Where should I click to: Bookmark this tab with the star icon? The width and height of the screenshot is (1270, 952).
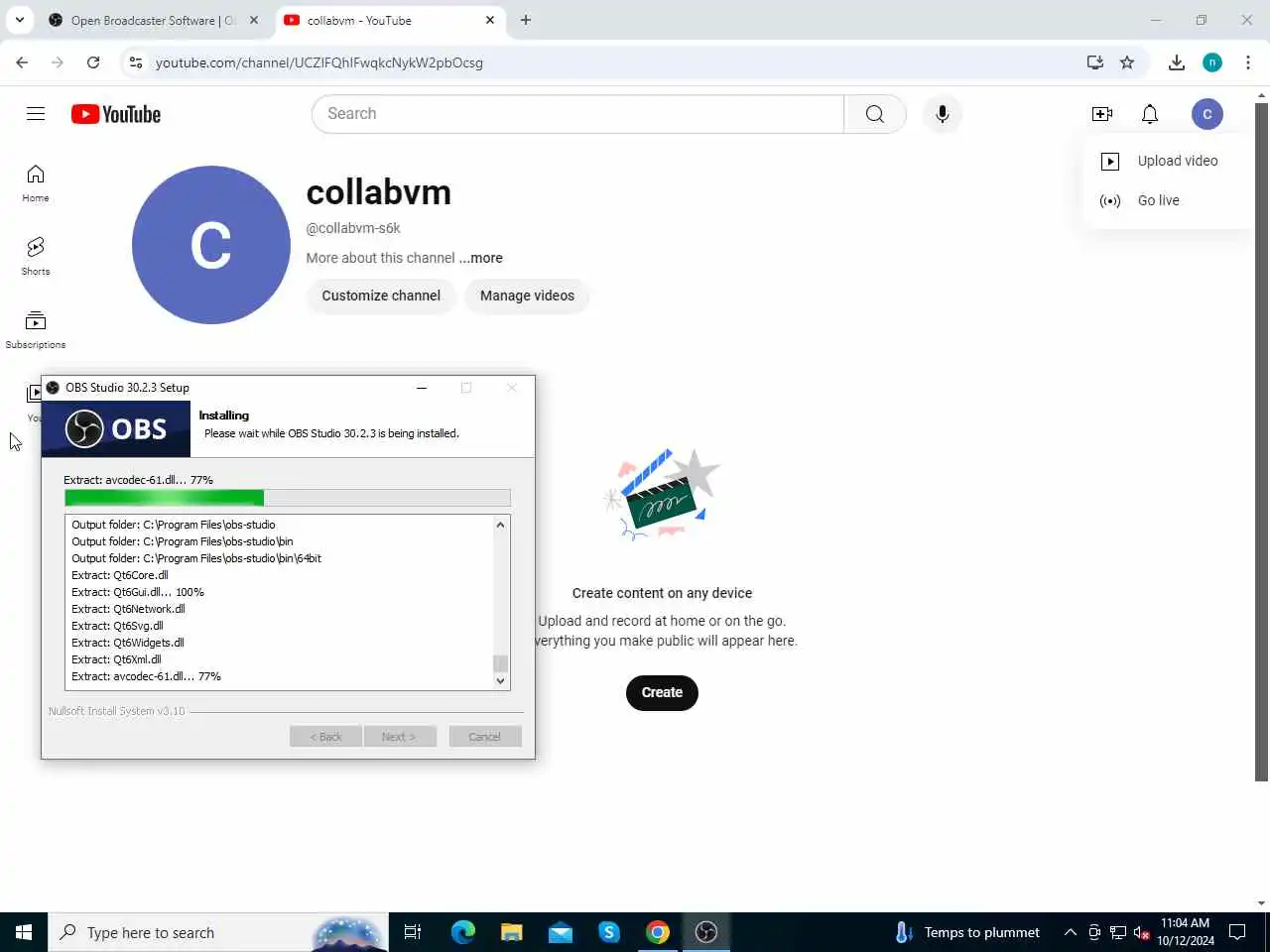(1127, 62)
